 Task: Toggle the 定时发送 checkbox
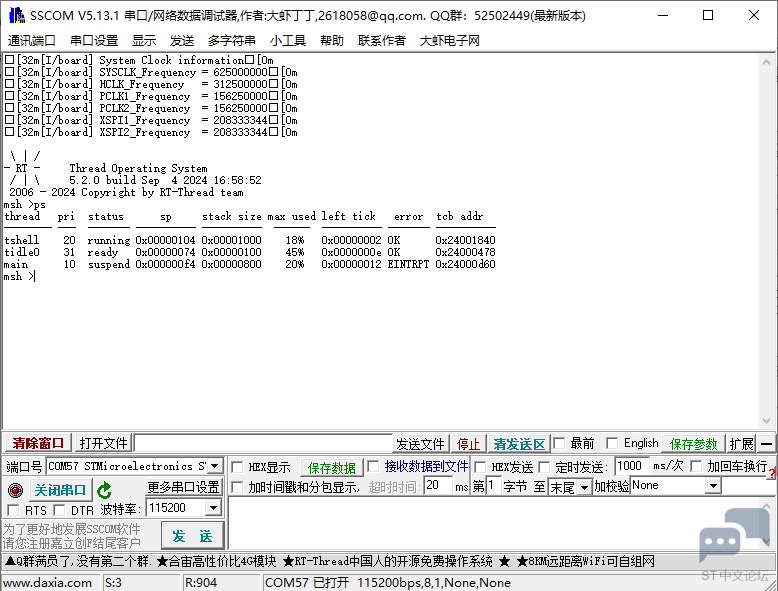pos(544,467)
